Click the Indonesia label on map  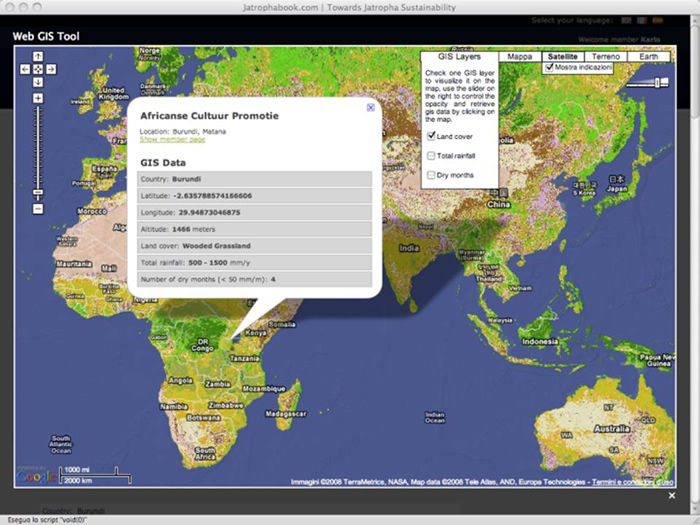coord(540,342)
